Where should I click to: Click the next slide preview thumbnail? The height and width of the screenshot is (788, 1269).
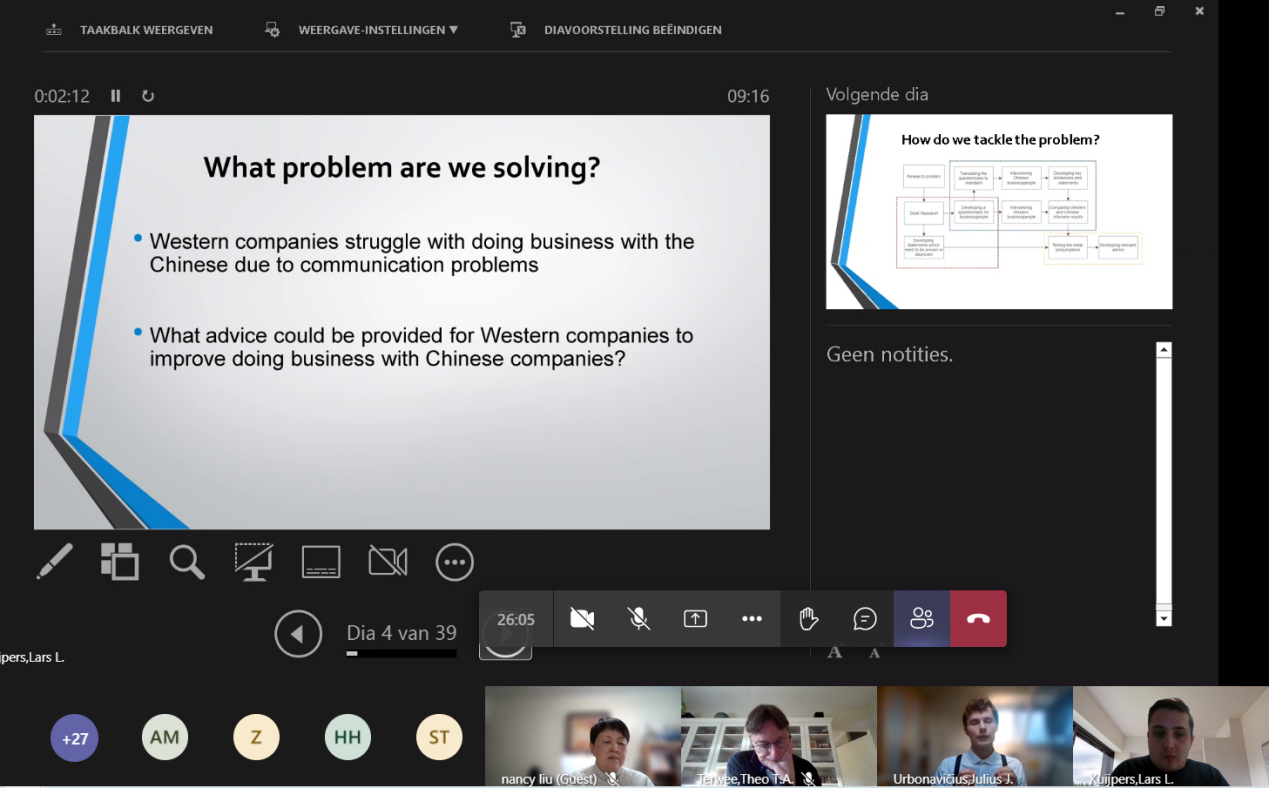(x=998, y=212)
